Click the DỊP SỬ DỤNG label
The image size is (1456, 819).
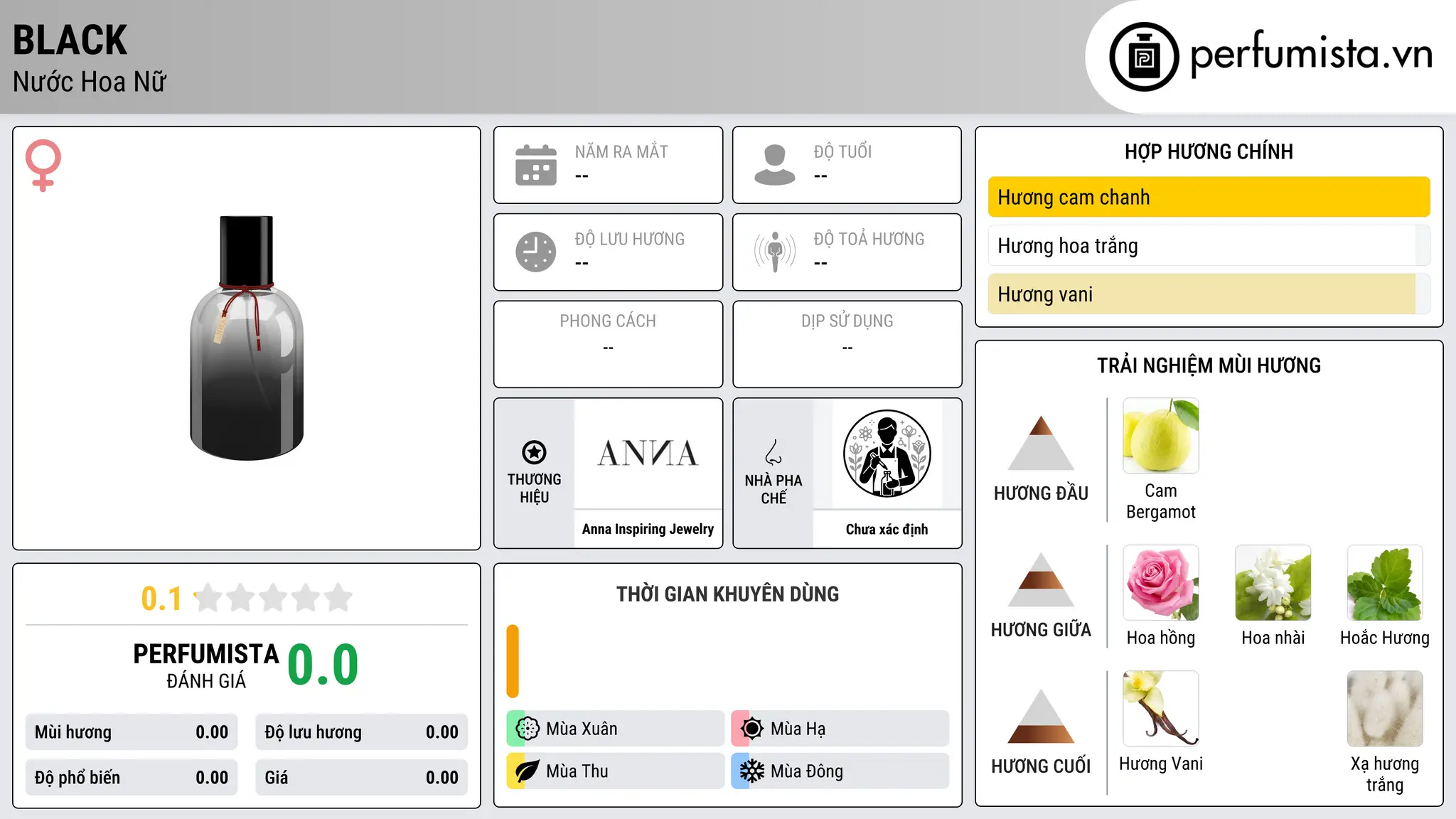(x=847, y=321)
